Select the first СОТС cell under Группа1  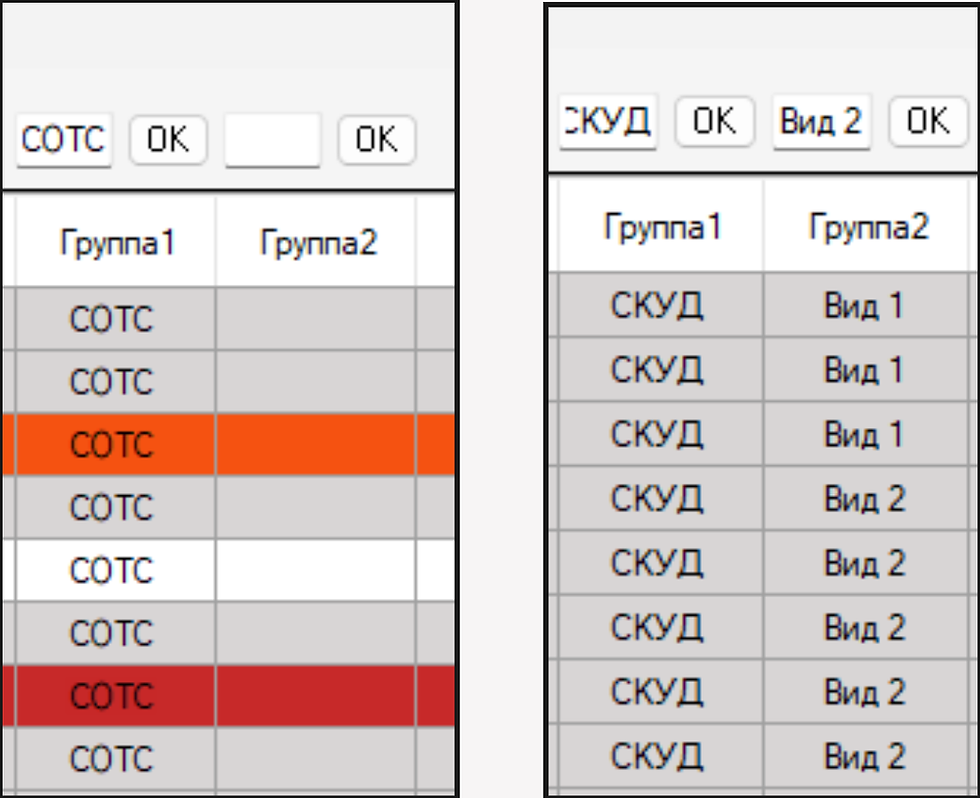[112, 320]
